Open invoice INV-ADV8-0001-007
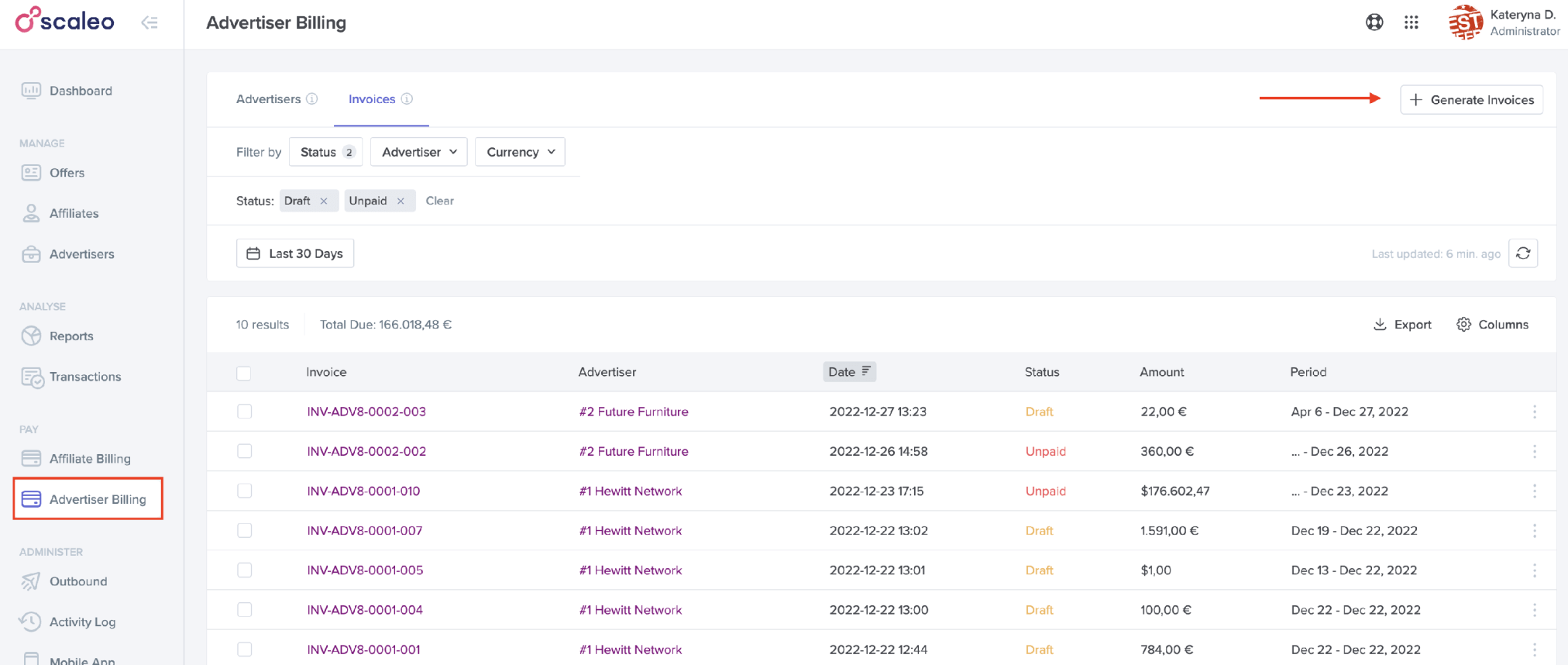Image resolution: width=1568 pixels, height=665 pixels. 365,531
